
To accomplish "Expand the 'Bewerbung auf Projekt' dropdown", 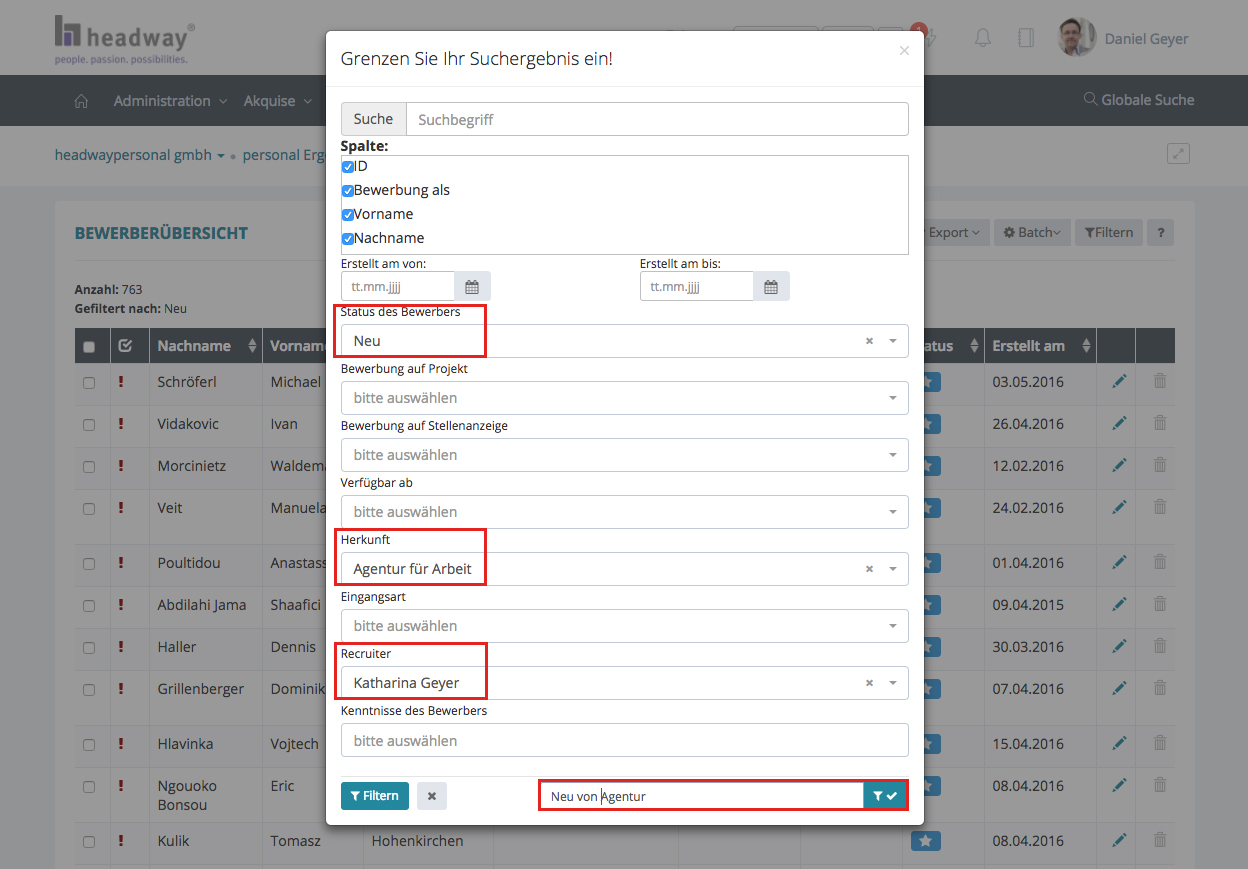I will tap(624, 398).
